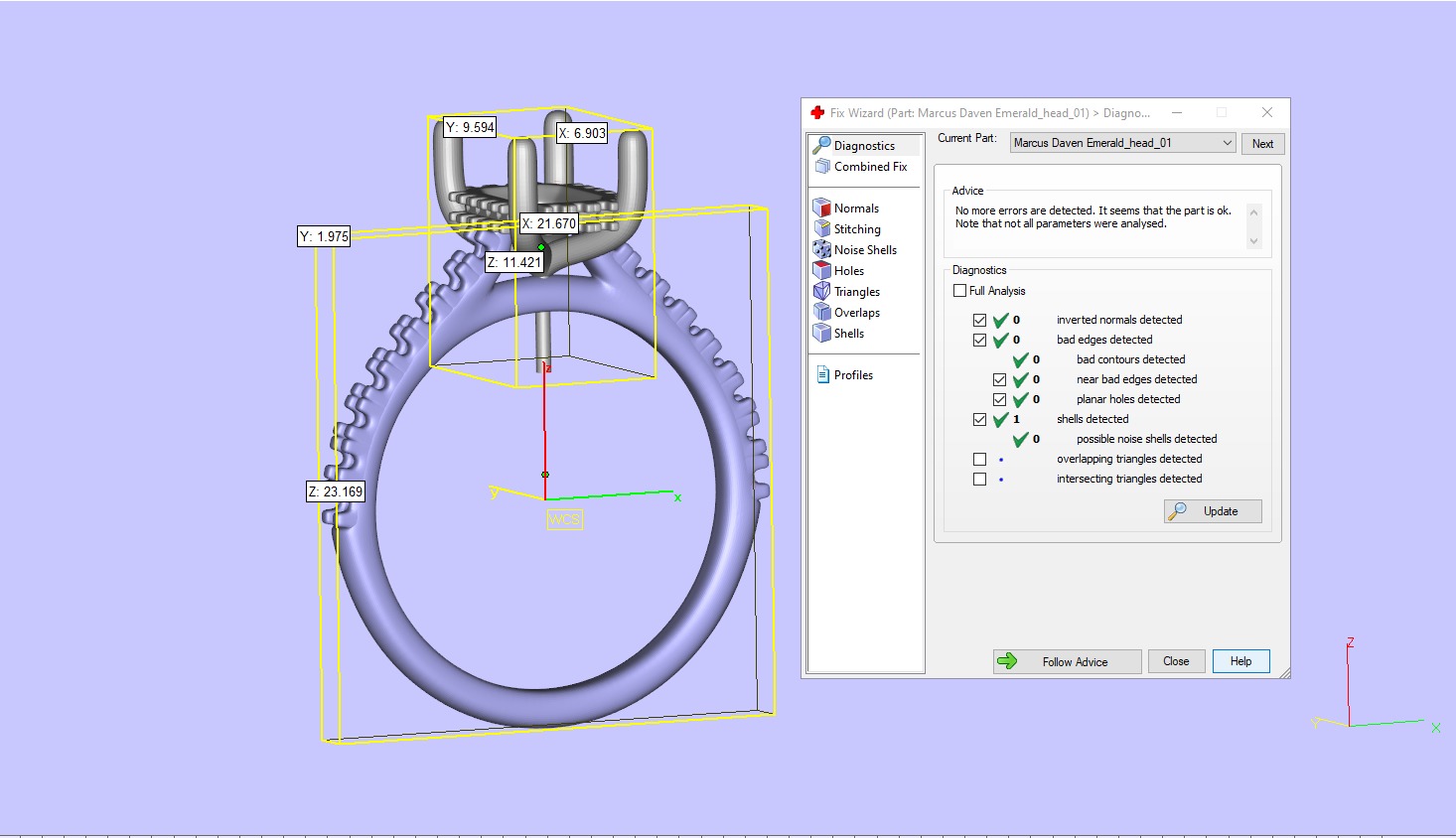1456x838 pixels.
Task: Uncheck near bad edges detected checkbox
Action: pos(1000,379)
